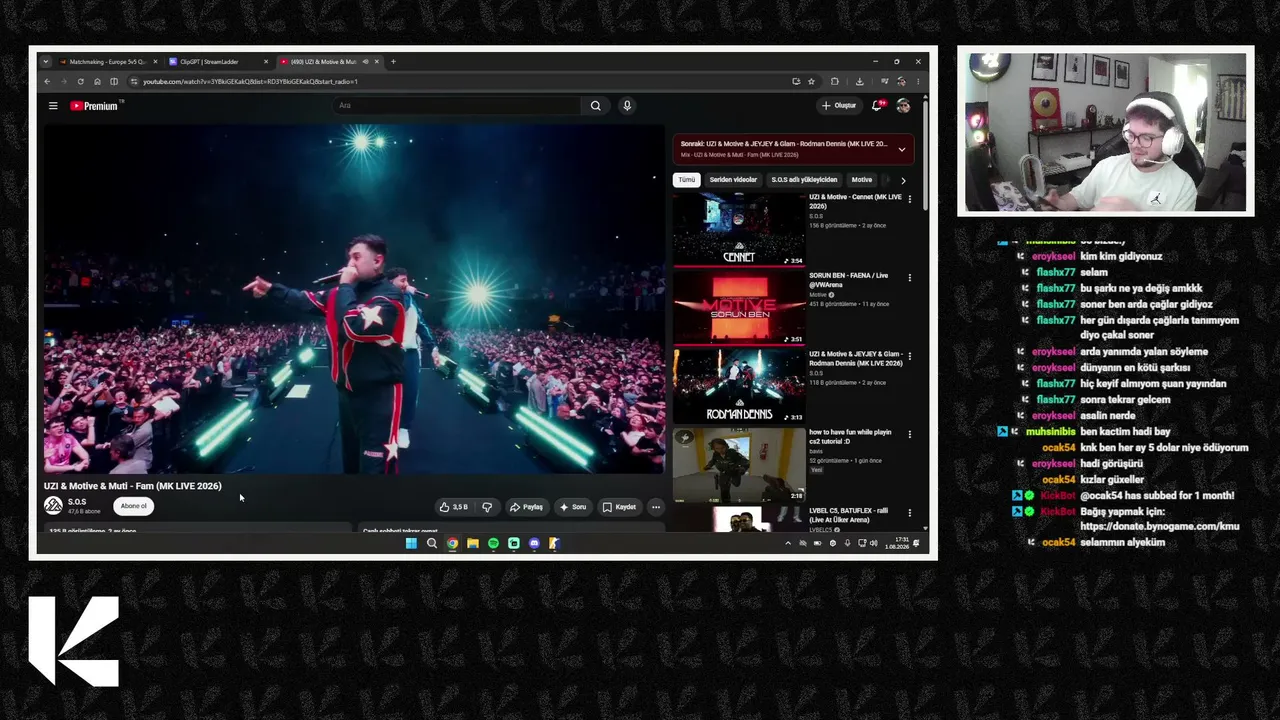Play the cs2 tutorial video thumbnail
Viewport: 1280px width, 720px height.
pyautogui.click(x=739, y=464)
